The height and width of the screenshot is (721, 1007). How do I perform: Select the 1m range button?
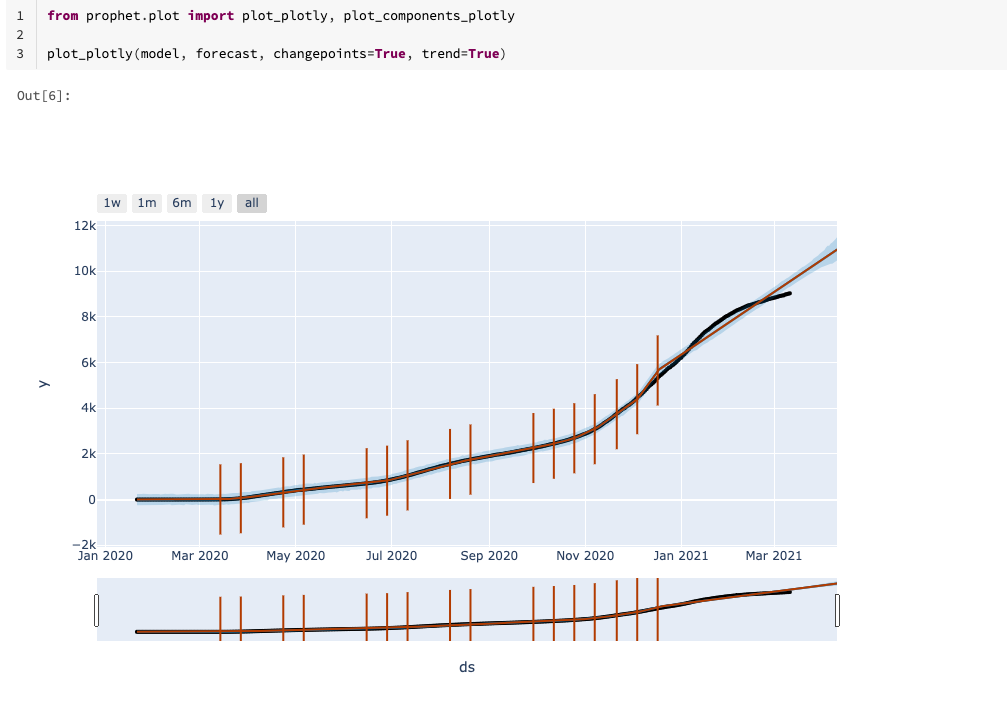(x=146, y=203)
